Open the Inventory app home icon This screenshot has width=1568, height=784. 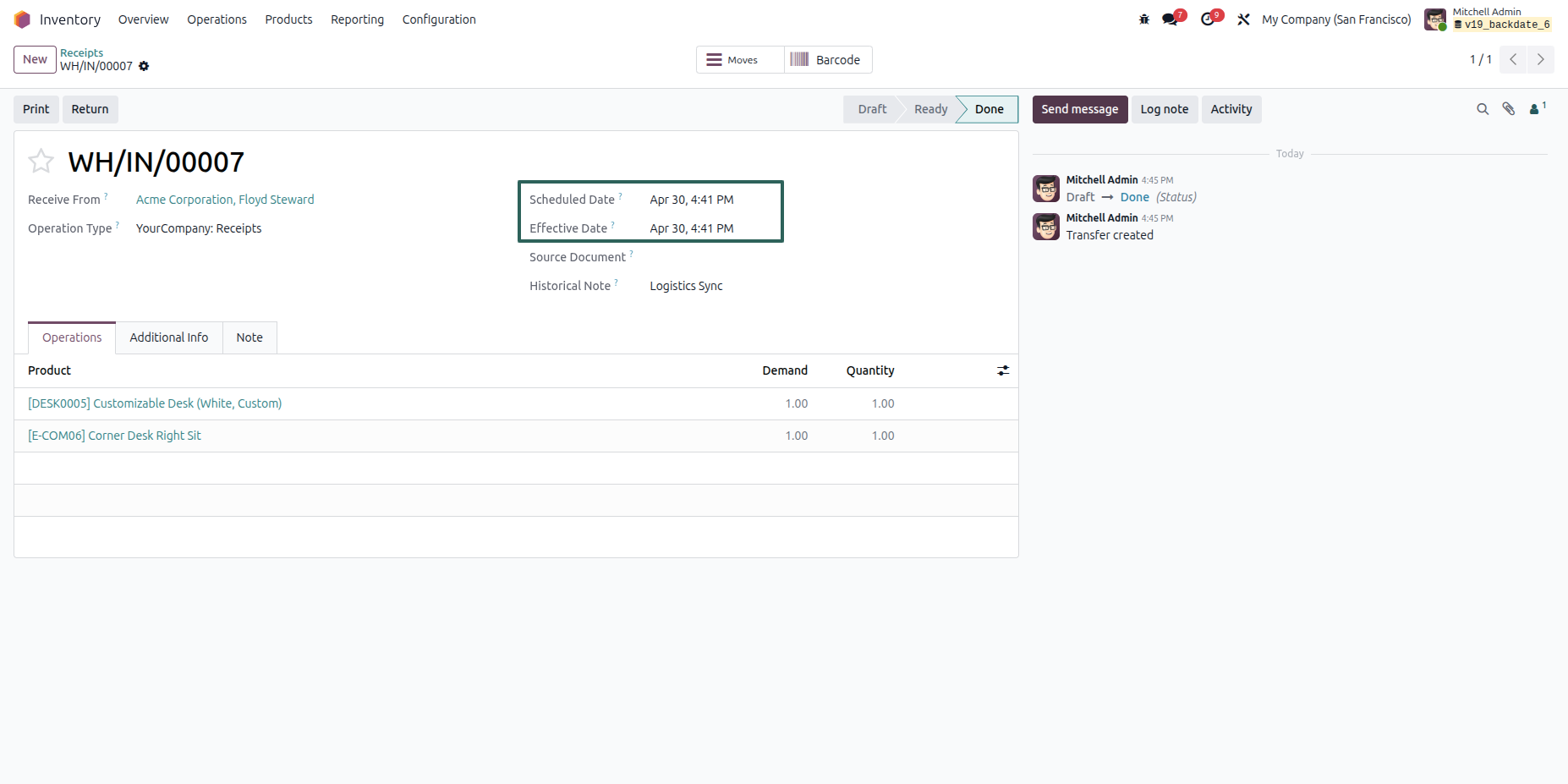(x=22, y=19)
